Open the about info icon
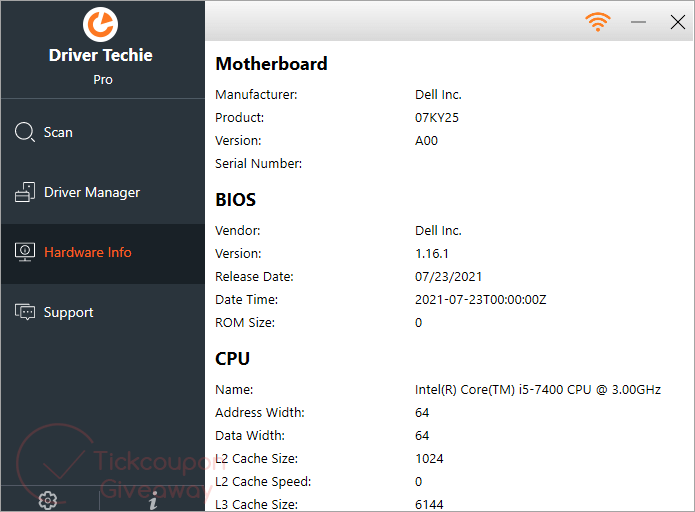The width and height of the screenshot is (695, 512). click(153, 500)
